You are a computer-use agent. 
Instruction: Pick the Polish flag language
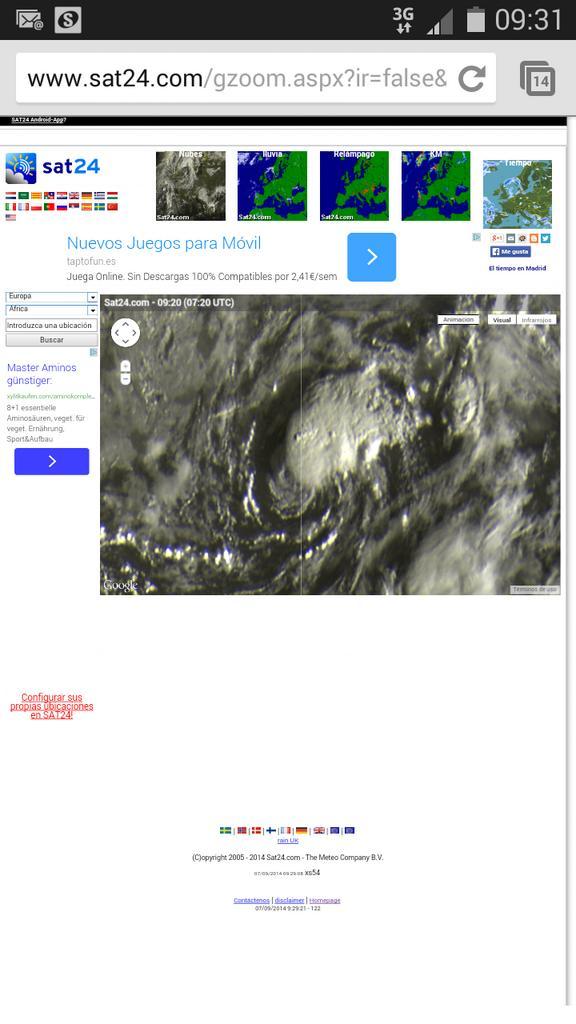(x=37, y=207)
